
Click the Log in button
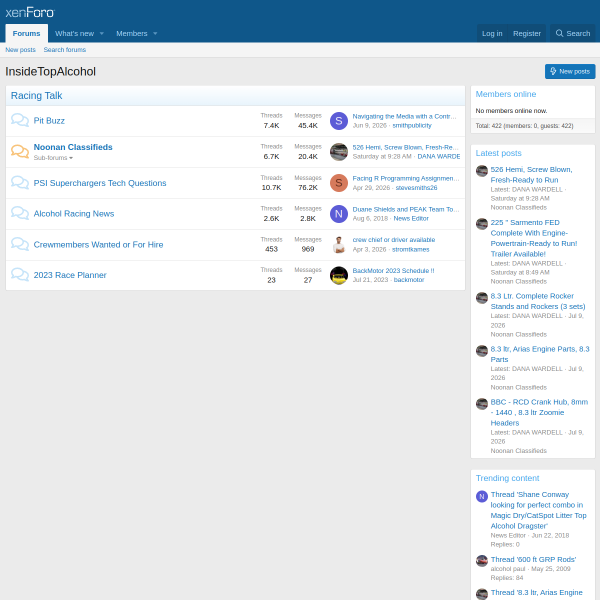tap(492, 33)
